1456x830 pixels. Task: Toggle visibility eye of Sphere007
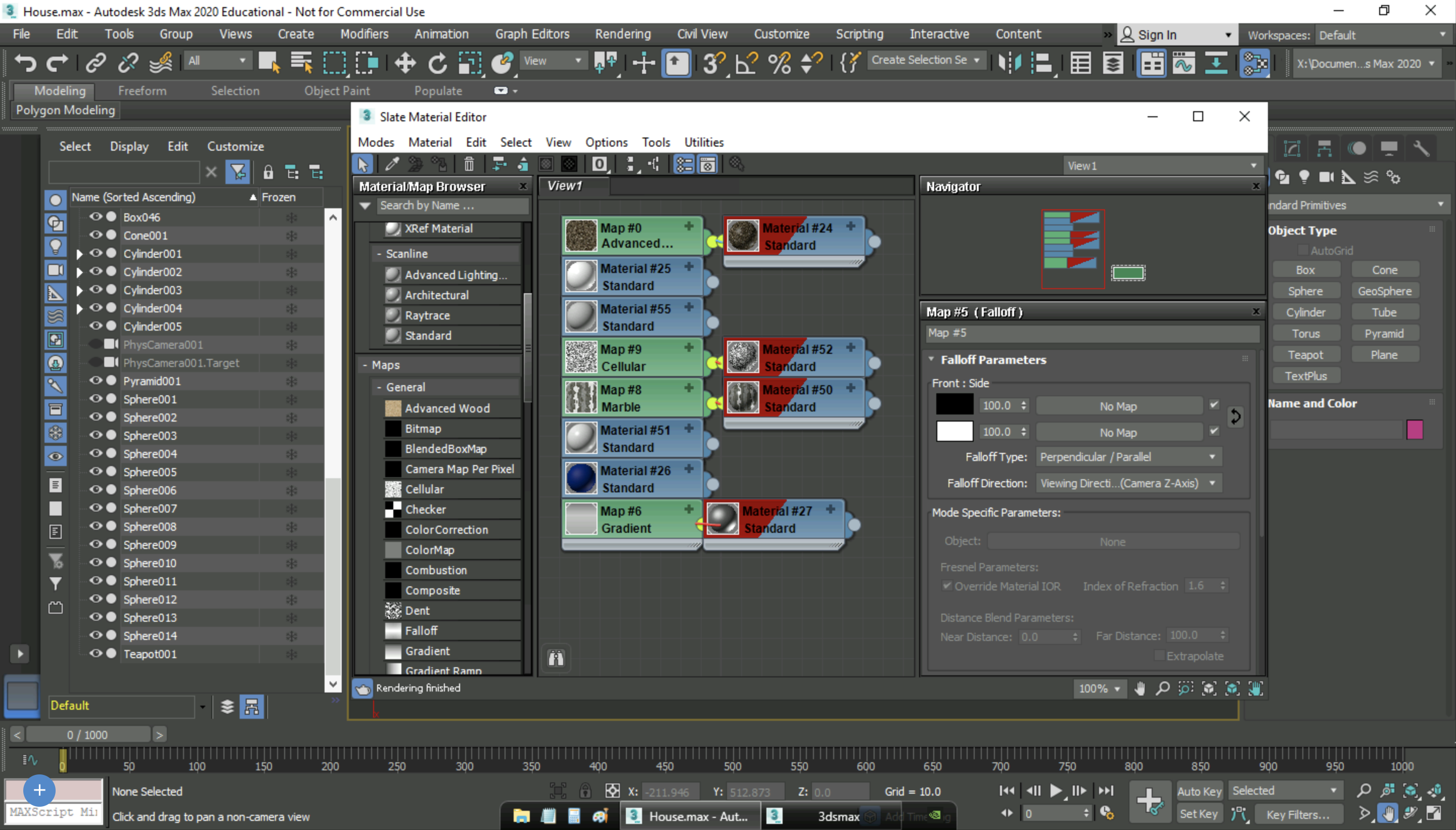click(x=95, y=508)
